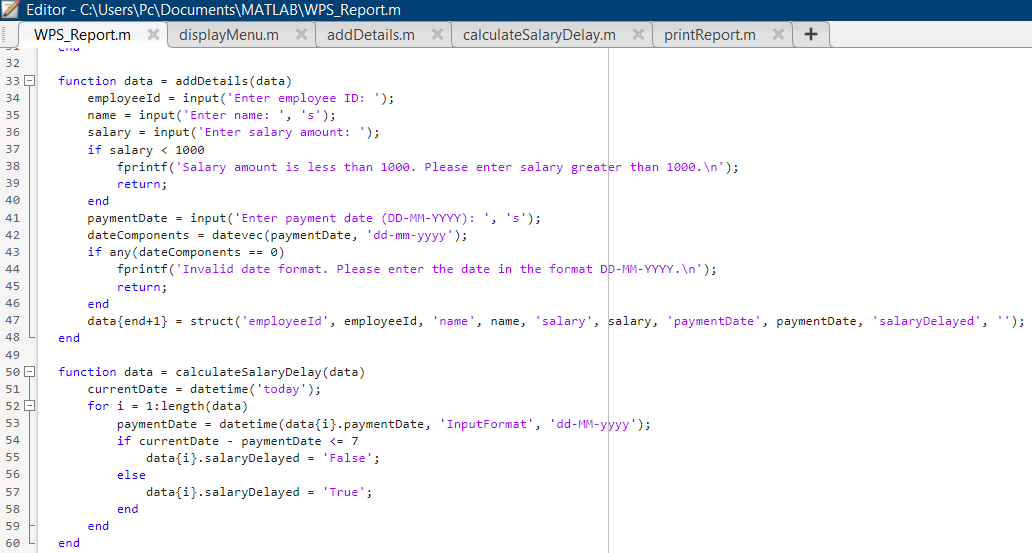This screenshot has width=1032, height=553.
Task: Click "currentDate = datetime('today');" line
Action: pyautogui.click(x=204, y=389)
